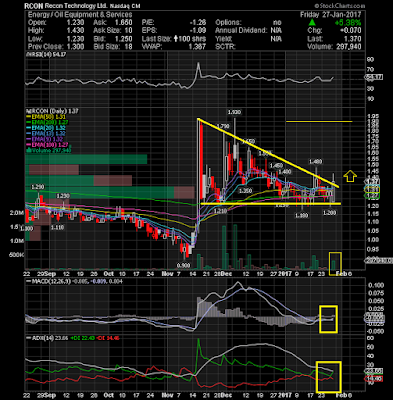This screenshot has width=393, height=400.
Task: Select the Prev Close value 1.300
Action: pyautogui.click(x=75, y=47)
